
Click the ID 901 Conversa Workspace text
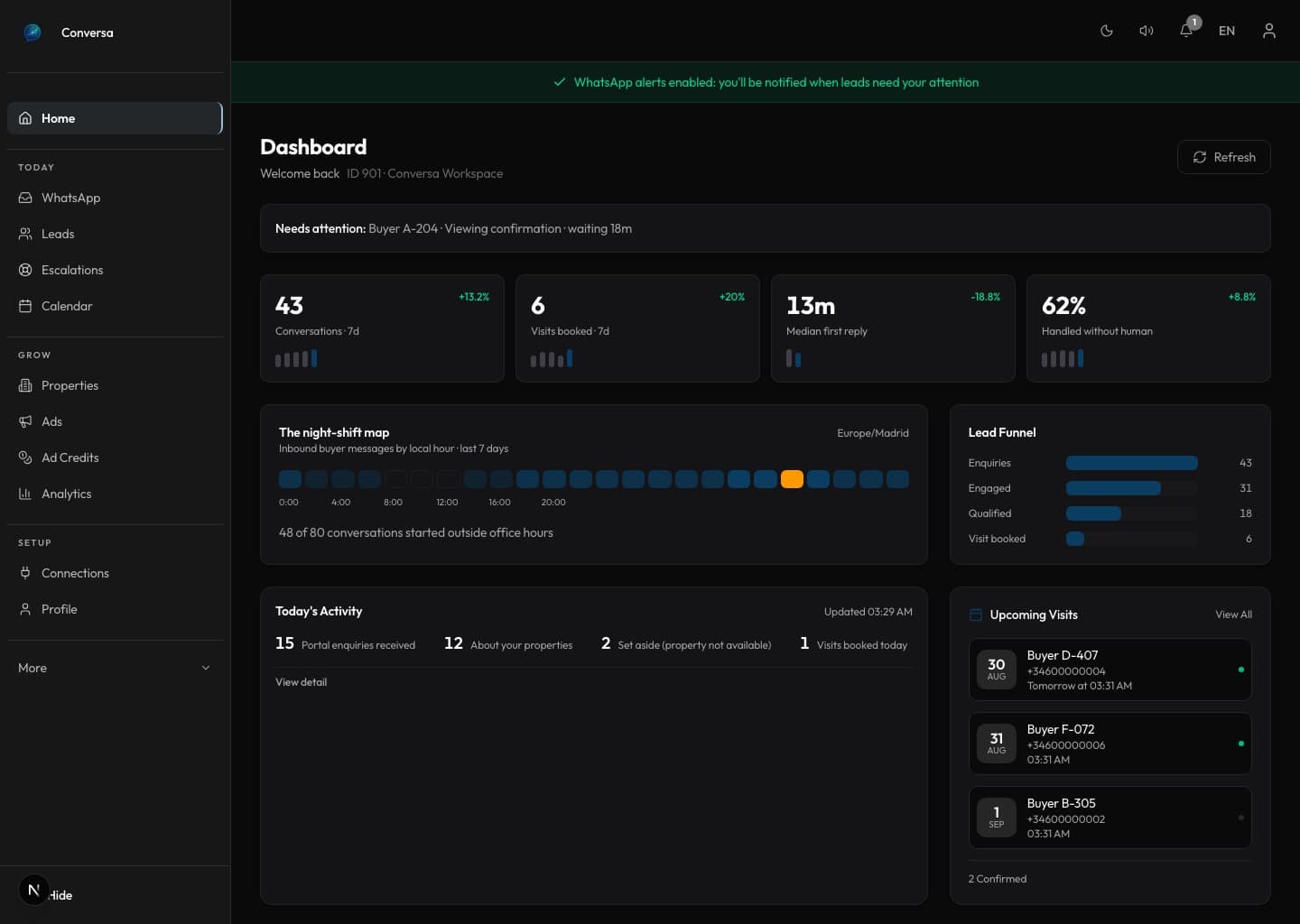(x=424, y=173)
